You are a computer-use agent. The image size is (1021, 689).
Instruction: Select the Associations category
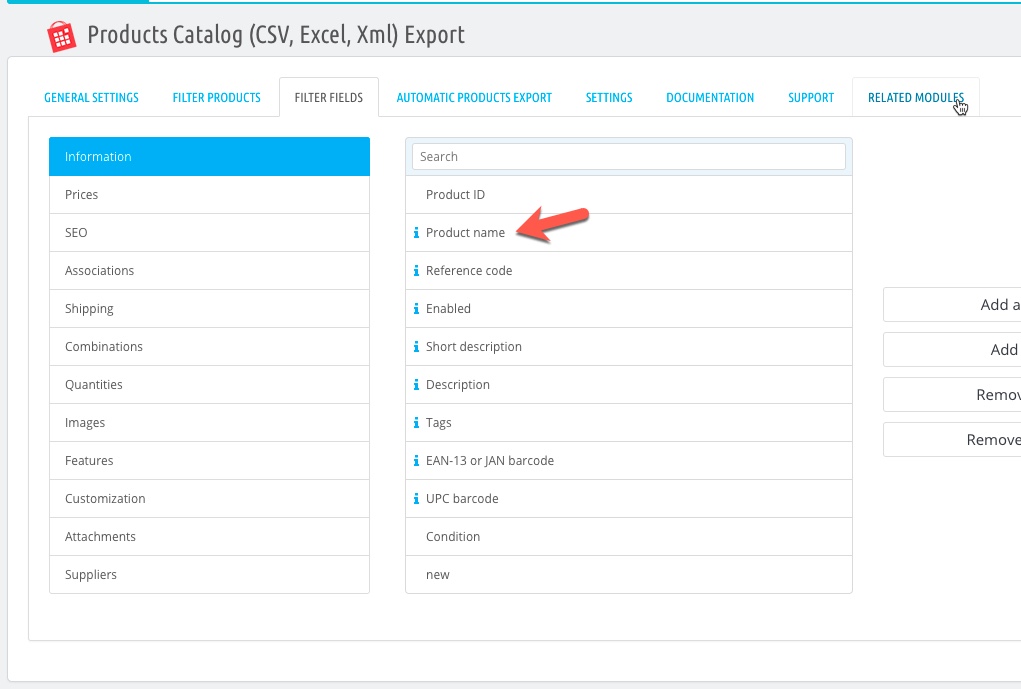(x=210, y=270)
